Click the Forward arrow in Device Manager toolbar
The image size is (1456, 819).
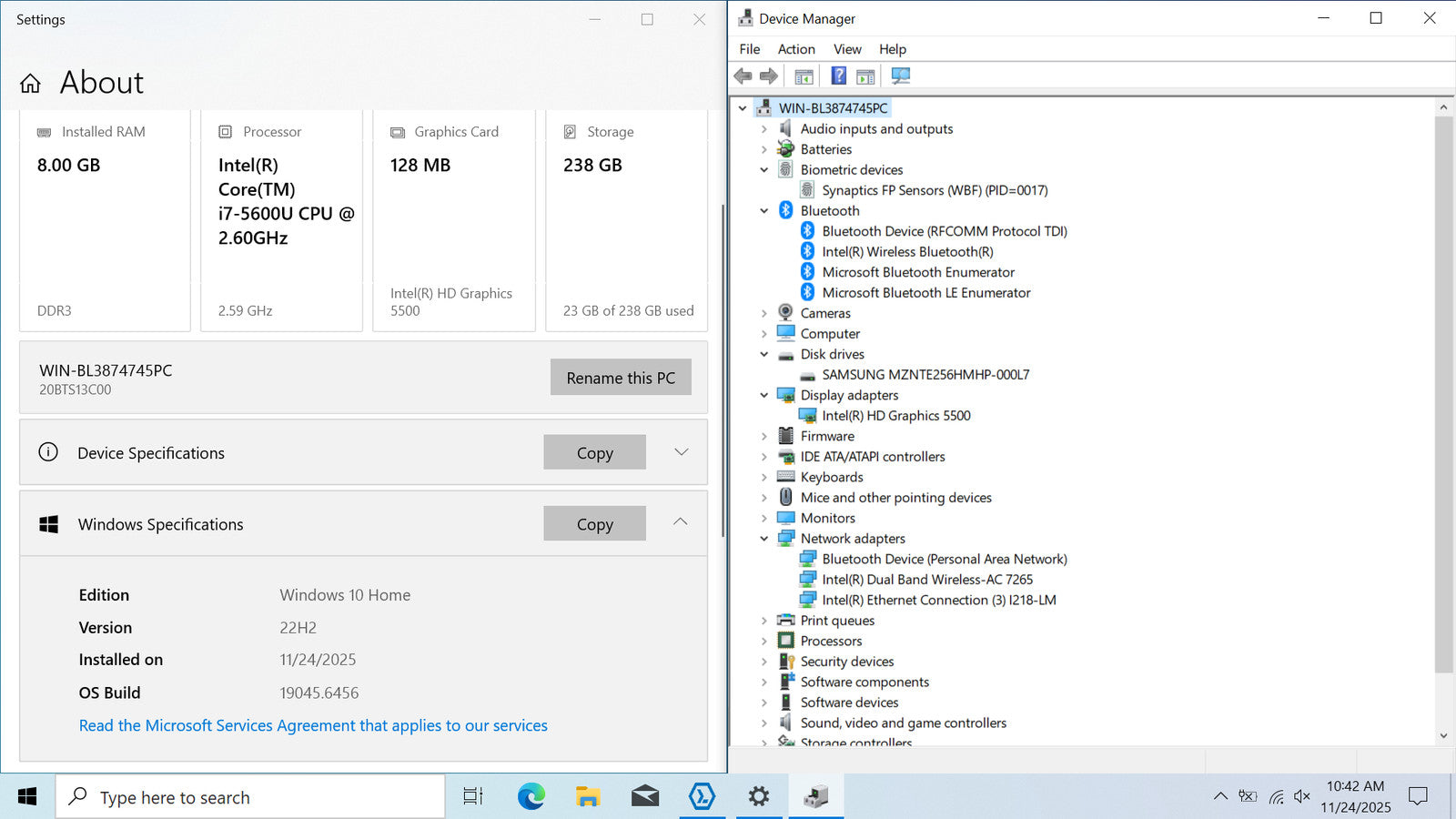[769, 76]
